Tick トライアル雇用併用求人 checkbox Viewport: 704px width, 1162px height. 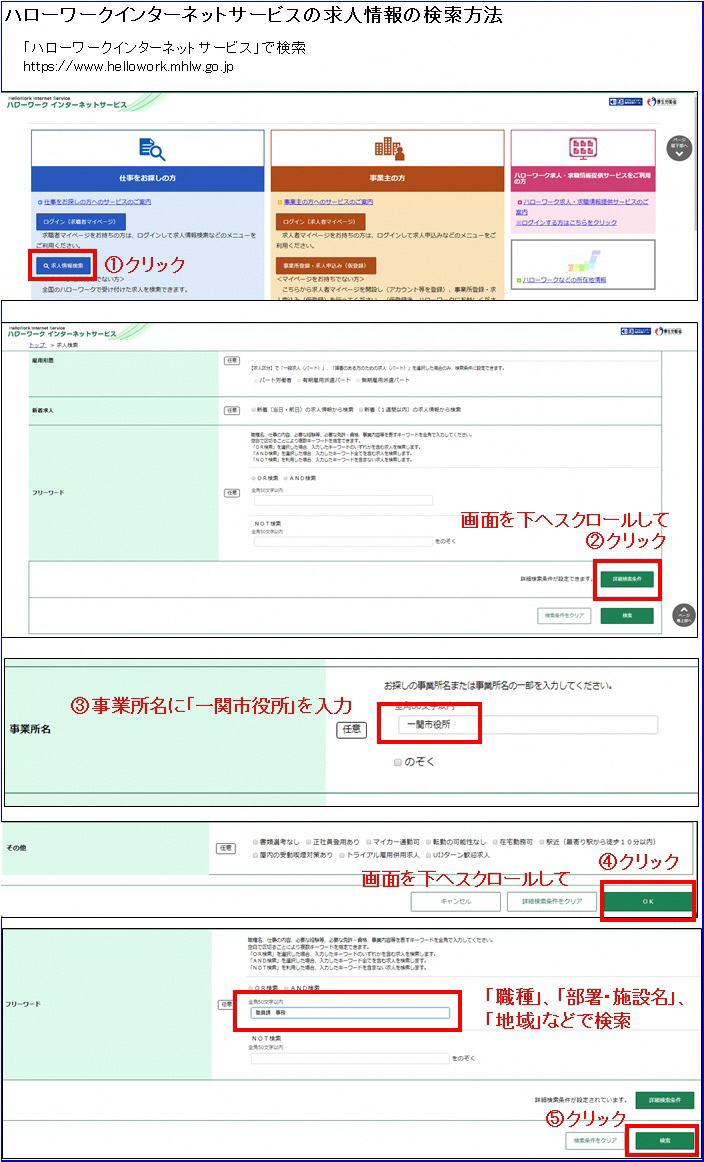tap(341, 854)
